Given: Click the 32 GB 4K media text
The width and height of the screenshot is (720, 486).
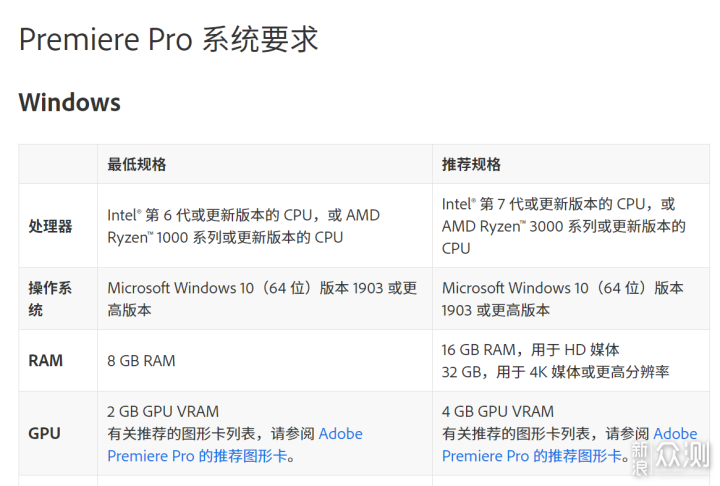Looking at the screenshot, I should tap(555, 371).
